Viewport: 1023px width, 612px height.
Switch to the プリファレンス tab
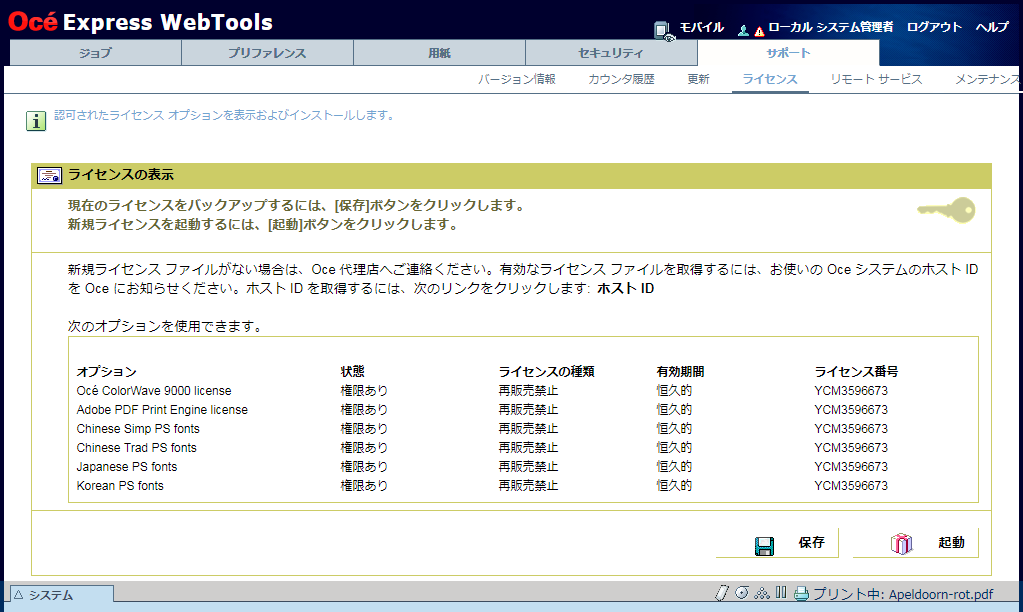(267, 53)
